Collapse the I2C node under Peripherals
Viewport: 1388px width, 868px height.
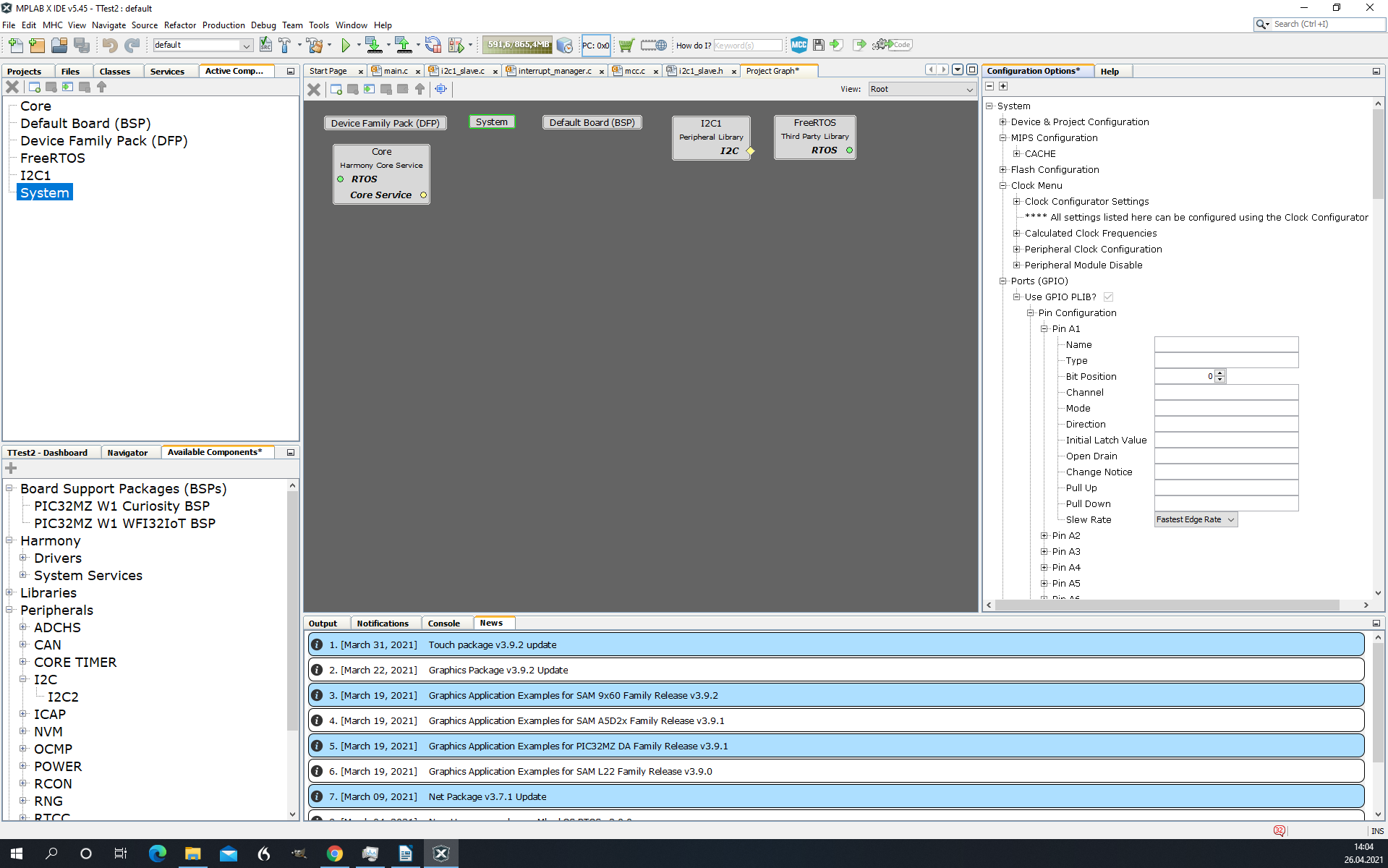pos(23,679)
